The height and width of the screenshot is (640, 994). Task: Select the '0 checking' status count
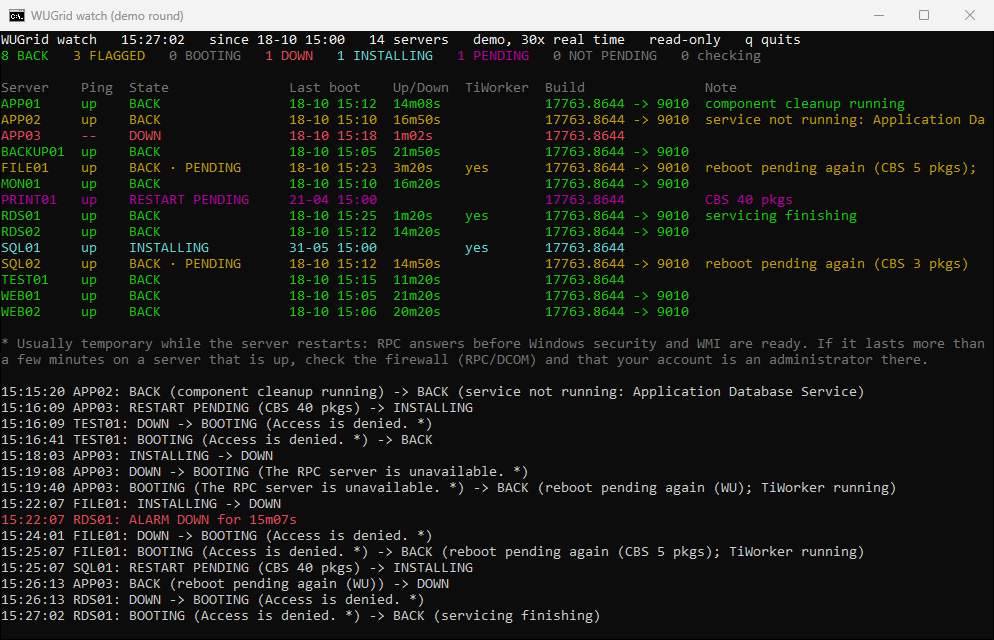(x=721, y=56)
